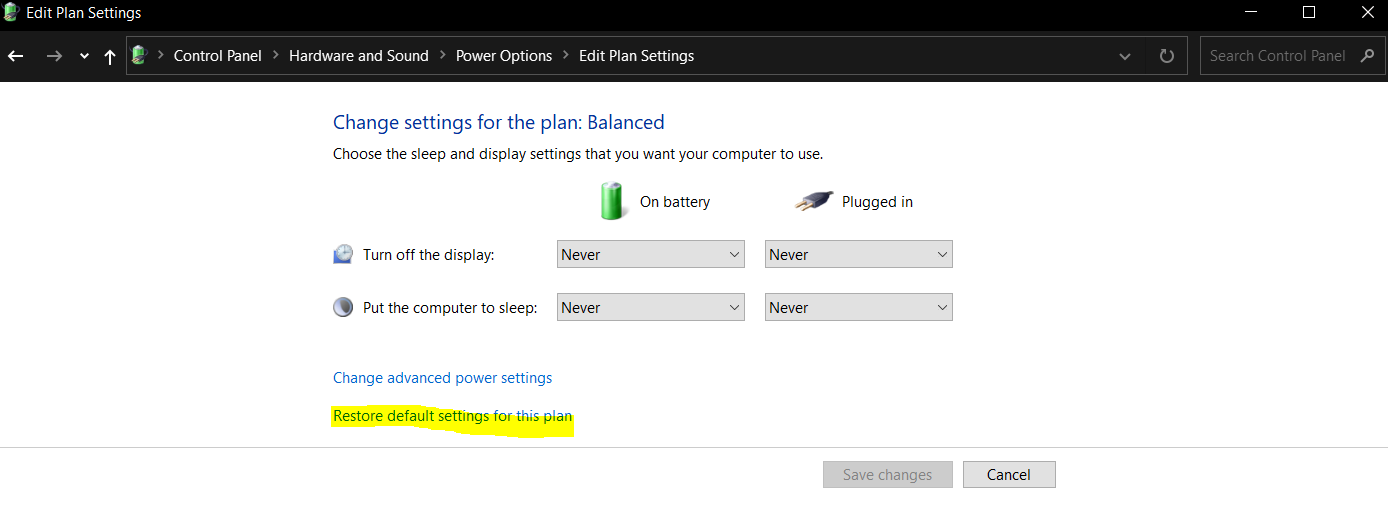Click the Up one level arrow
The height and width of the screenshot is (529, 1388).
[110, 56]
